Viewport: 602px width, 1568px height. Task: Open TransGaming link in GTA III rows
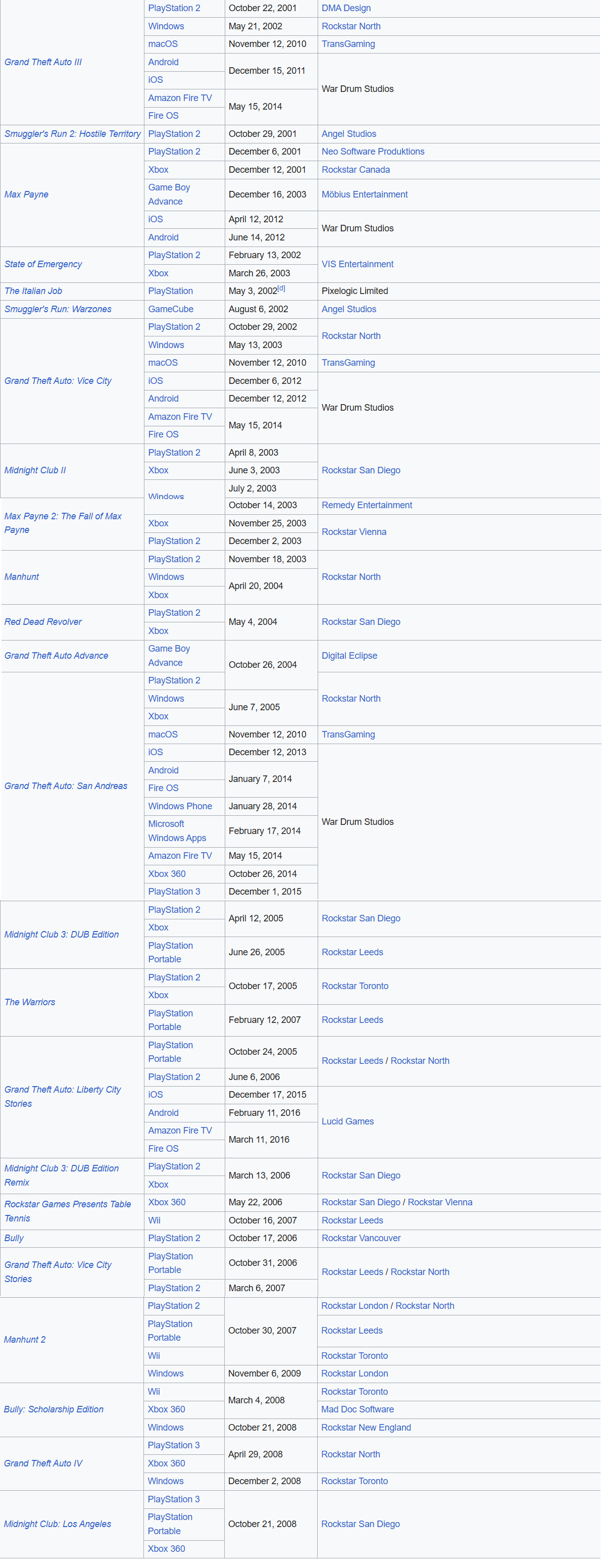(348, 44)
